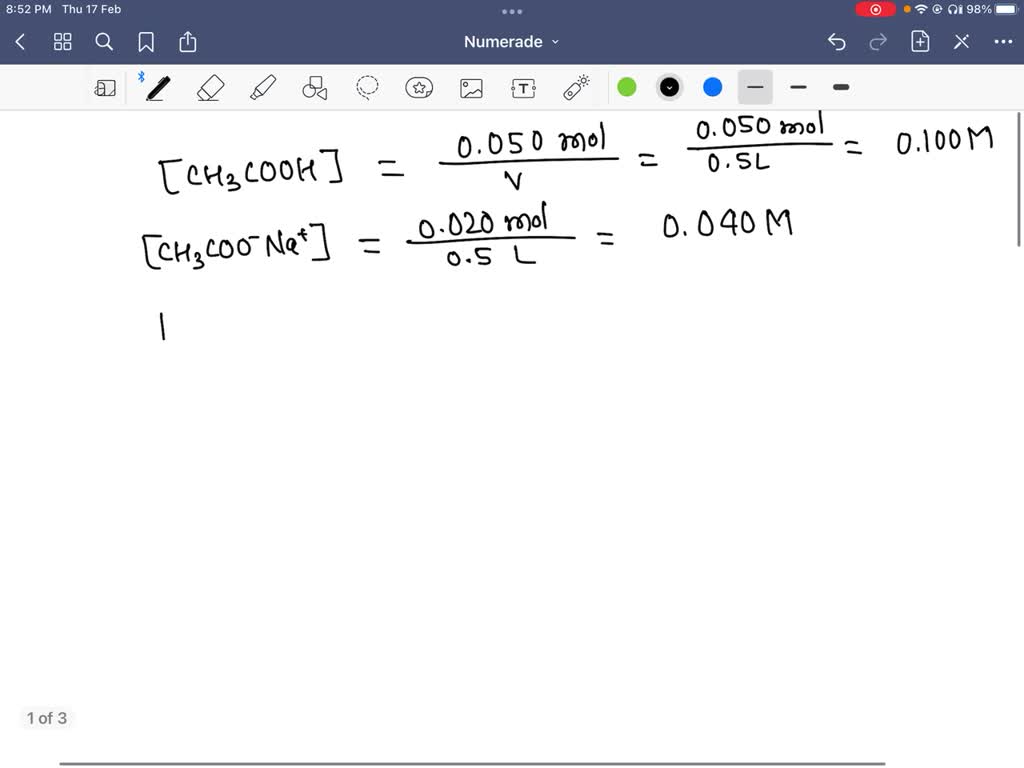
Task: Open the Numerade title dropdown
Action: point(512,42)
